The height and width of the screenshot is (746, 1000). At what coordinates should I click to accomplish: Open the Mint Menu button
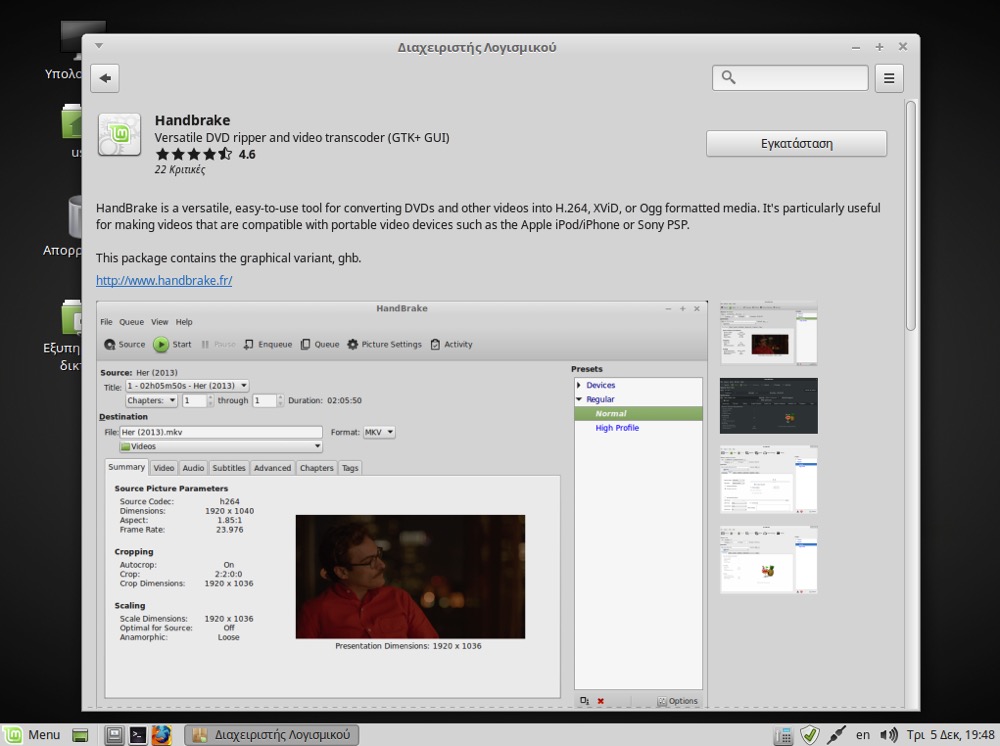click(32, 735)
